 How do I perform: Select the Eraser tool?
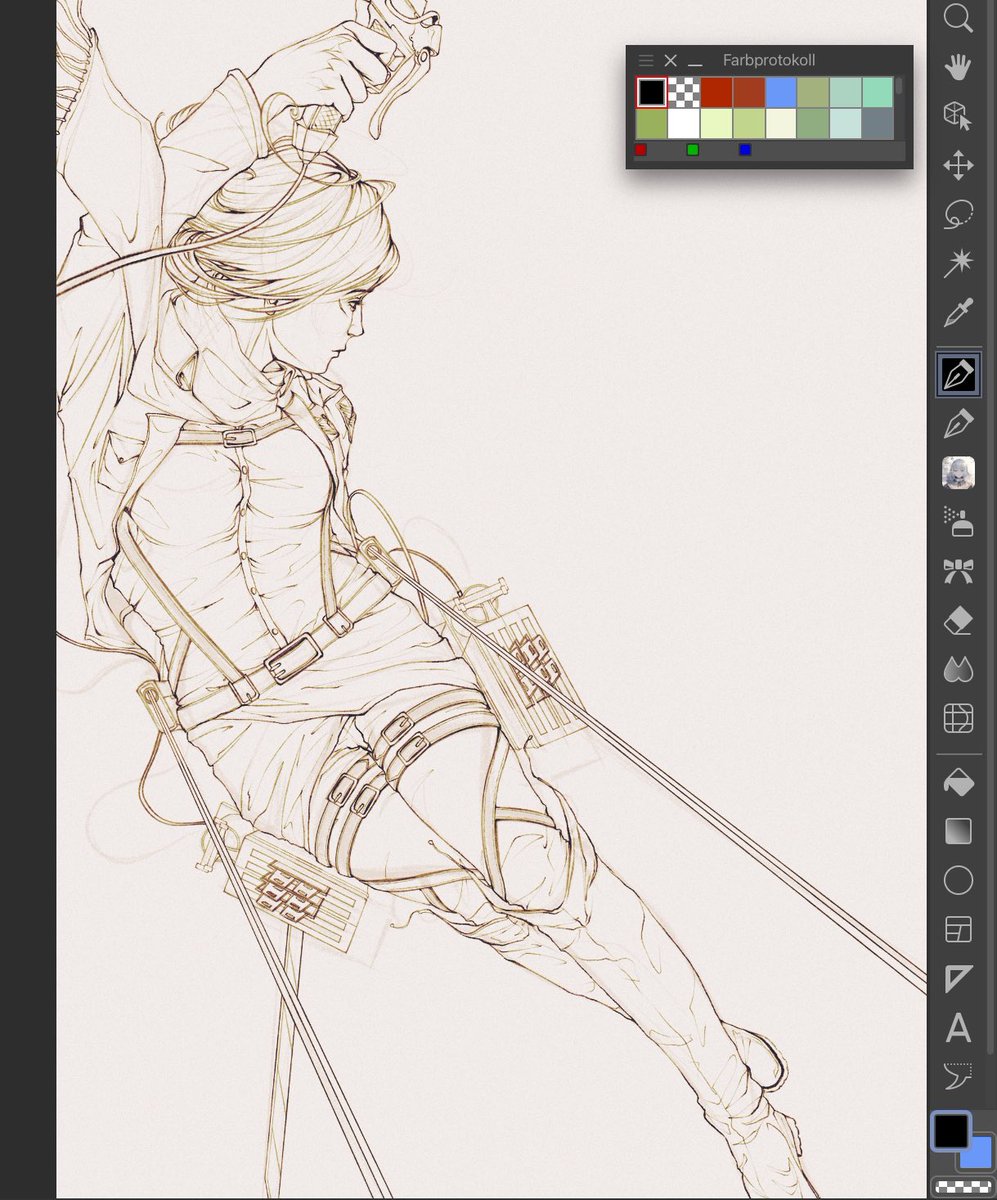click(x=958, y=620)
